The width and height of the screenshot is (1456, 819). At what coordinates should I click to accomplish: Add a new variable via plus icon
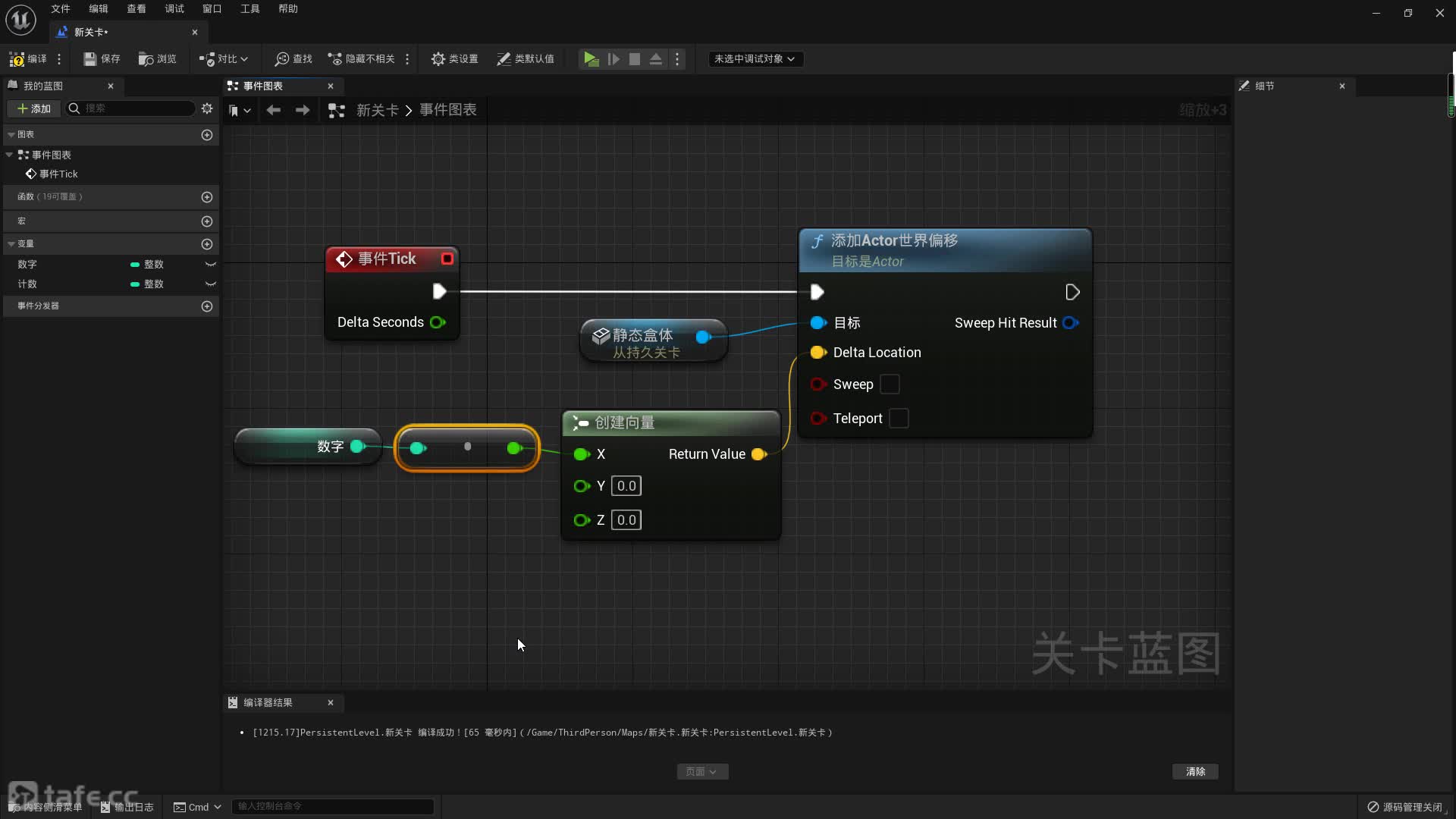pos(207,244)
